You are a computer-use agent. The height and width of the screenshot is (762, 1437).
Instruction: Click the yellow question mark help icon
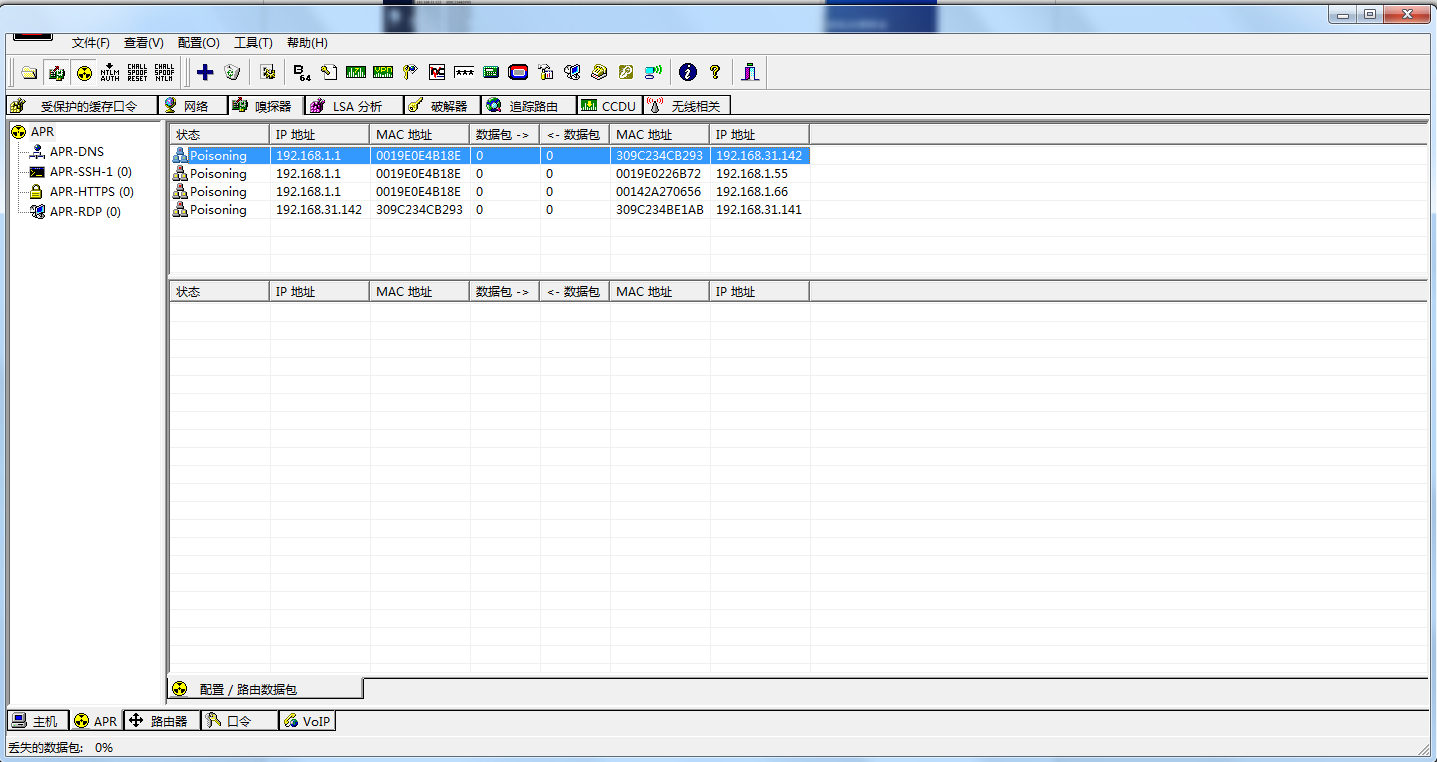tap(715, 72)
